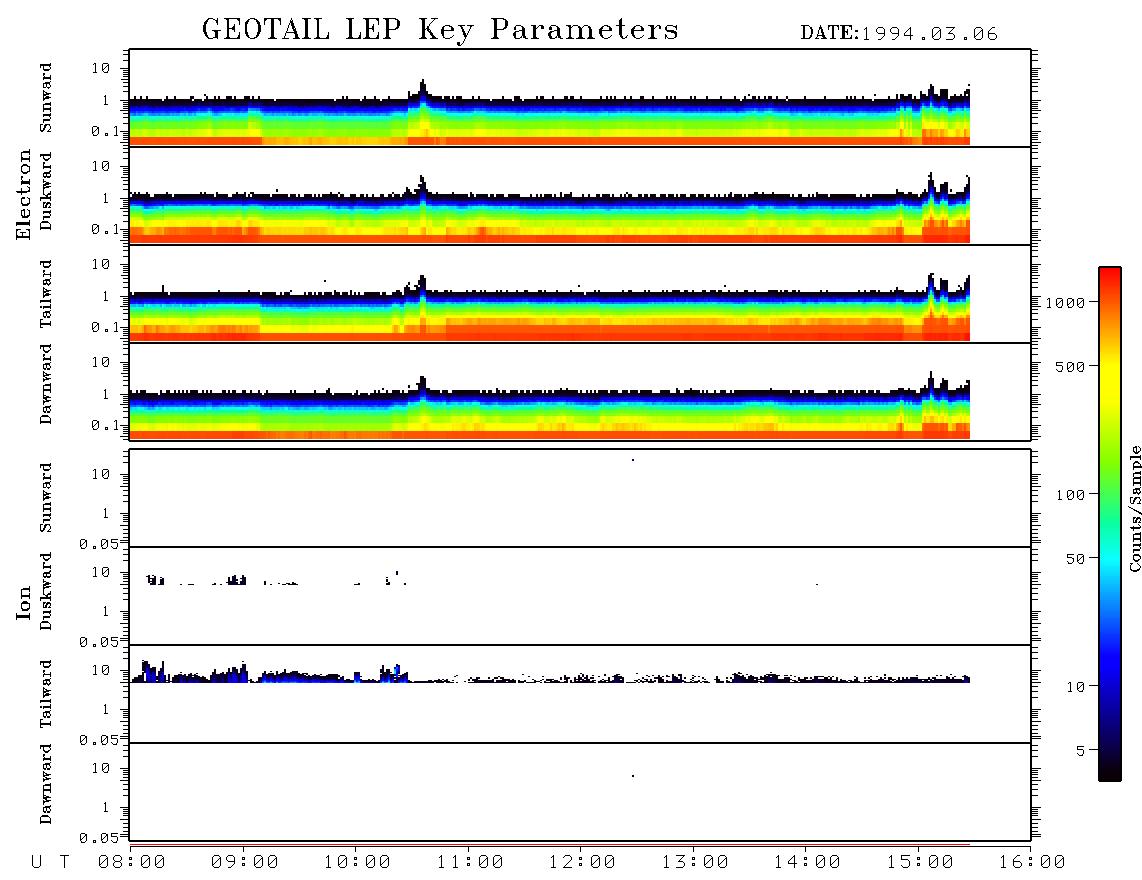Click the 500 value on the color bar

coord(1070,367)
